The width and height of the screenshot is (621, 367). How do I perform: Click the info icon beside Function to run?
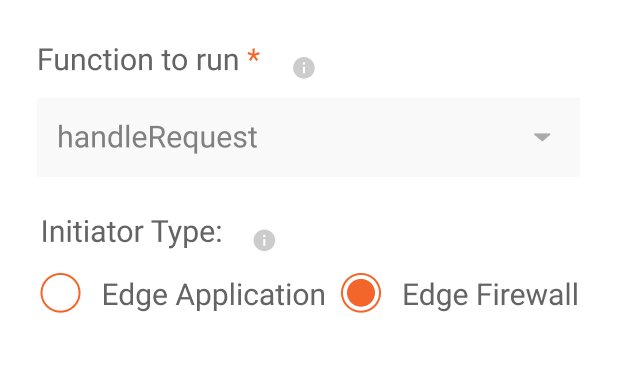click(x=304, y=68)
